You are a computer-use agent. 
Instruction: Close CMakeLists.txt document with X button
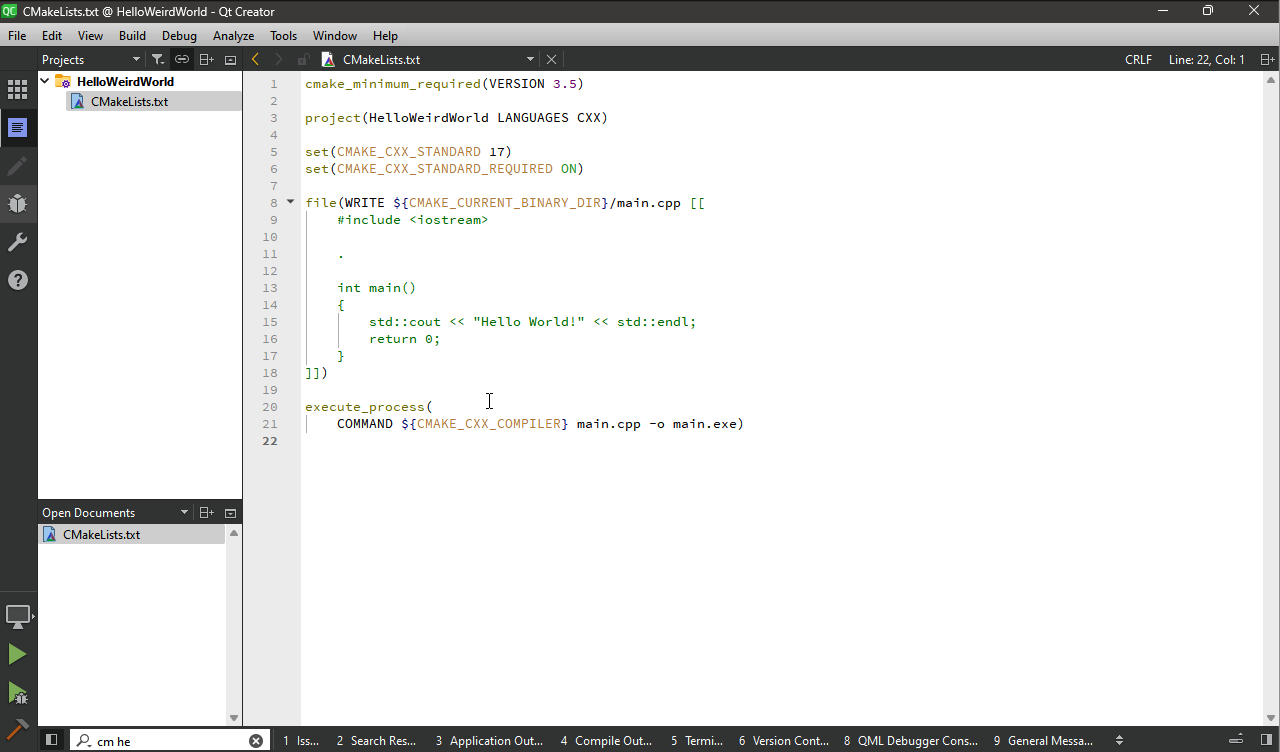(551, 60)
